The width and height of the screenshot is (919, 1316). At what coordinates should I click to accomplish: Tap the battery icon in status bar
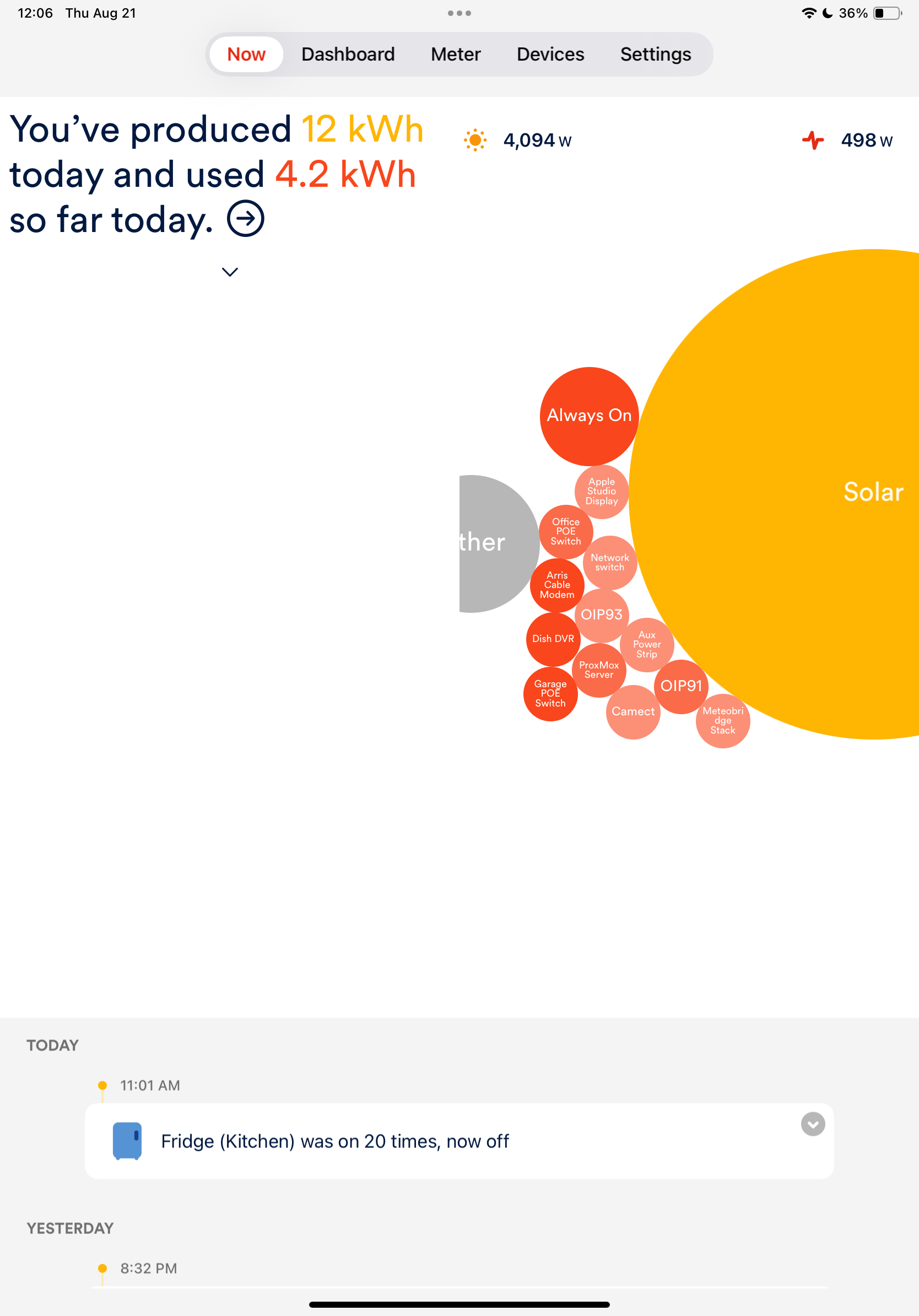[x=886, y=13]
